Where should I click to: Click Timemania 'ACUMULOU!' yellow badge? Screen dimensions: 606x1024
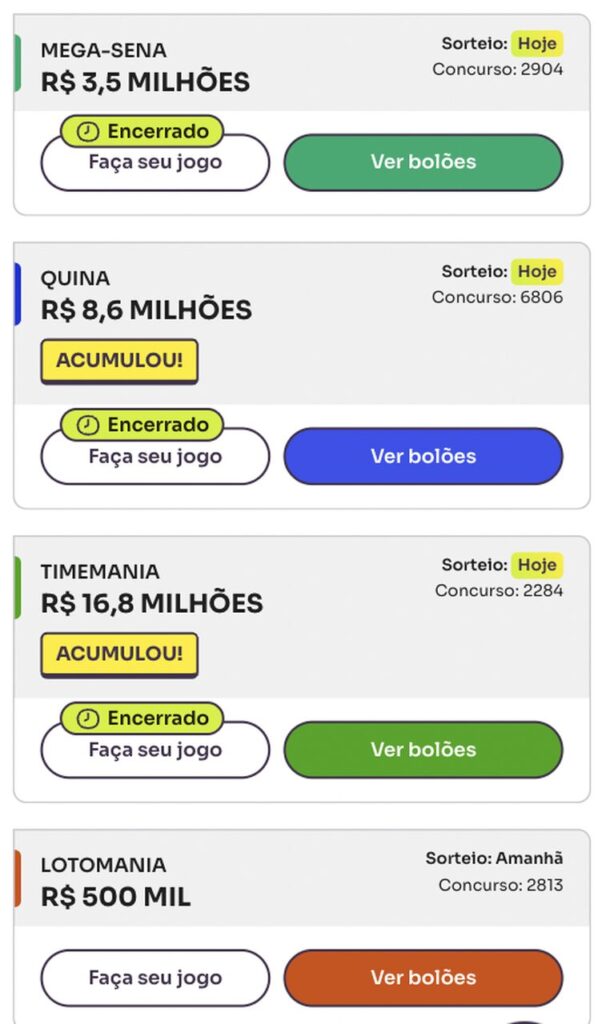pos(119,654)
